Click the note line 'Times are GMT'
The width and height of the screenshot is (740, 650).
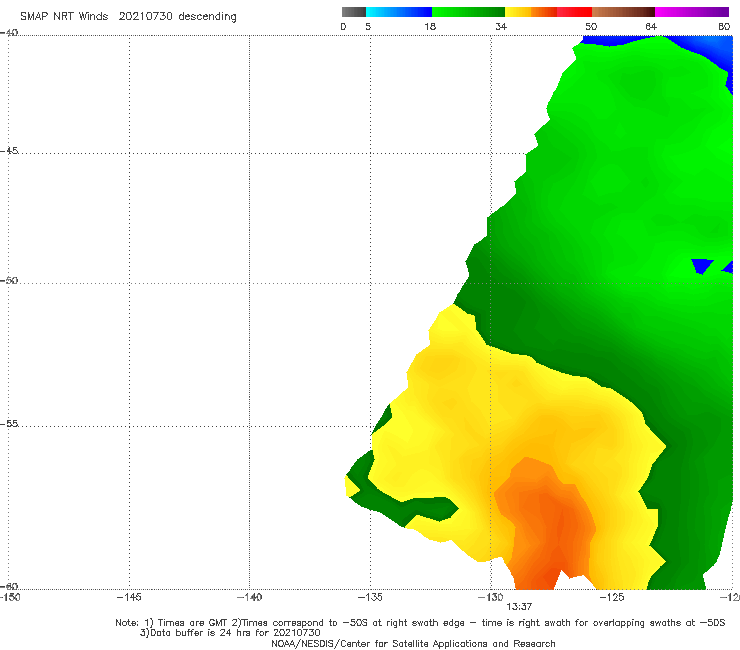point(193,623)
